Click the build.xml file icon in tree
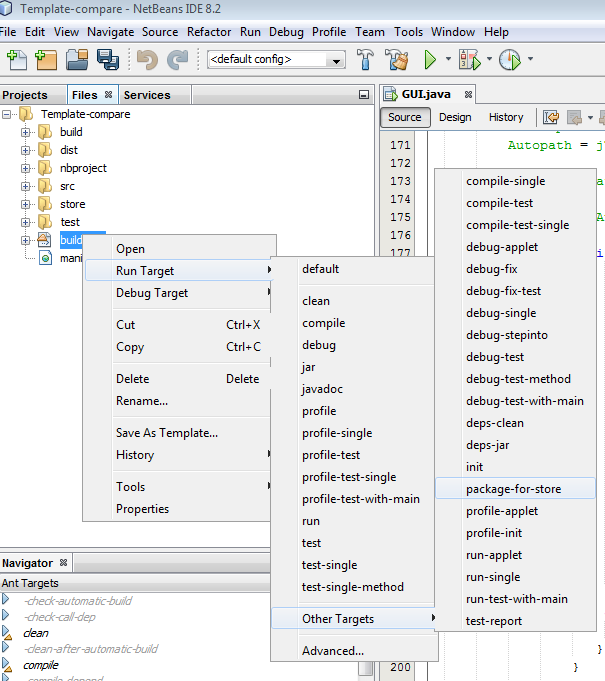This screenshot has height=681, width=605. 44,240
